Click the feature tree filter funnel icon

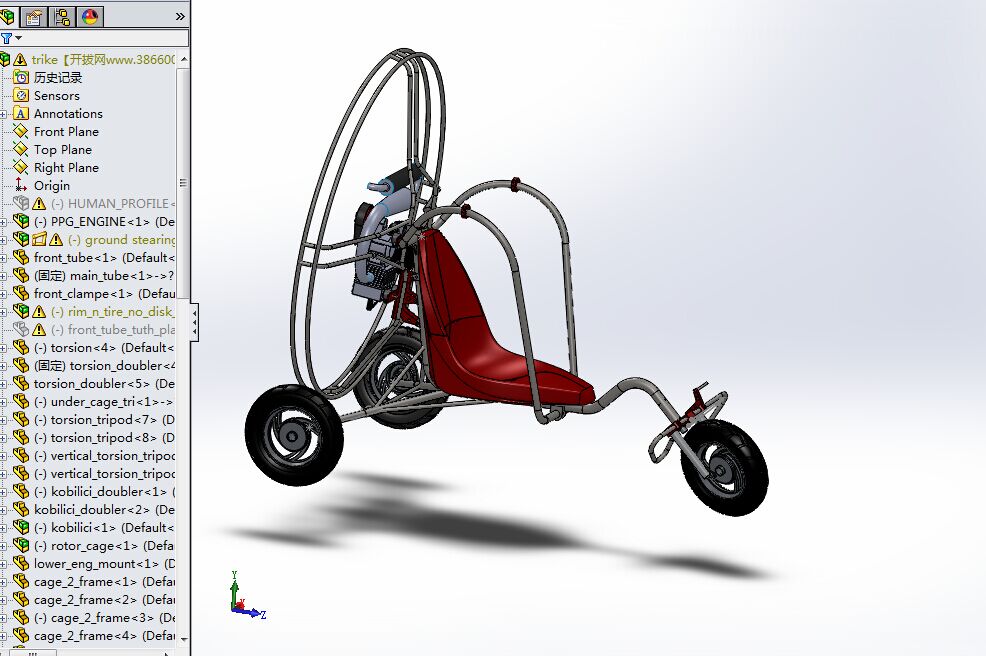pyautogui.click(x=6, y=38)
